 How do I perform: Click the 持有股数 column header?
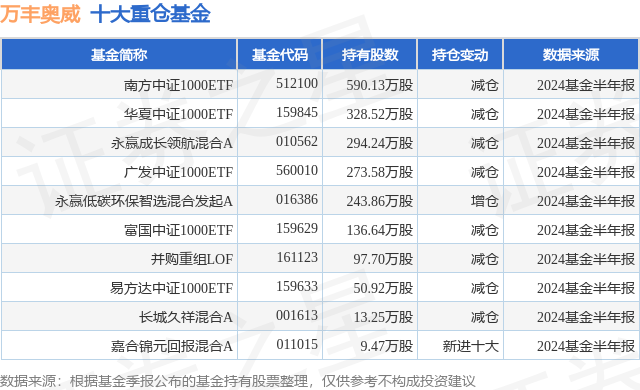point(370,54)
